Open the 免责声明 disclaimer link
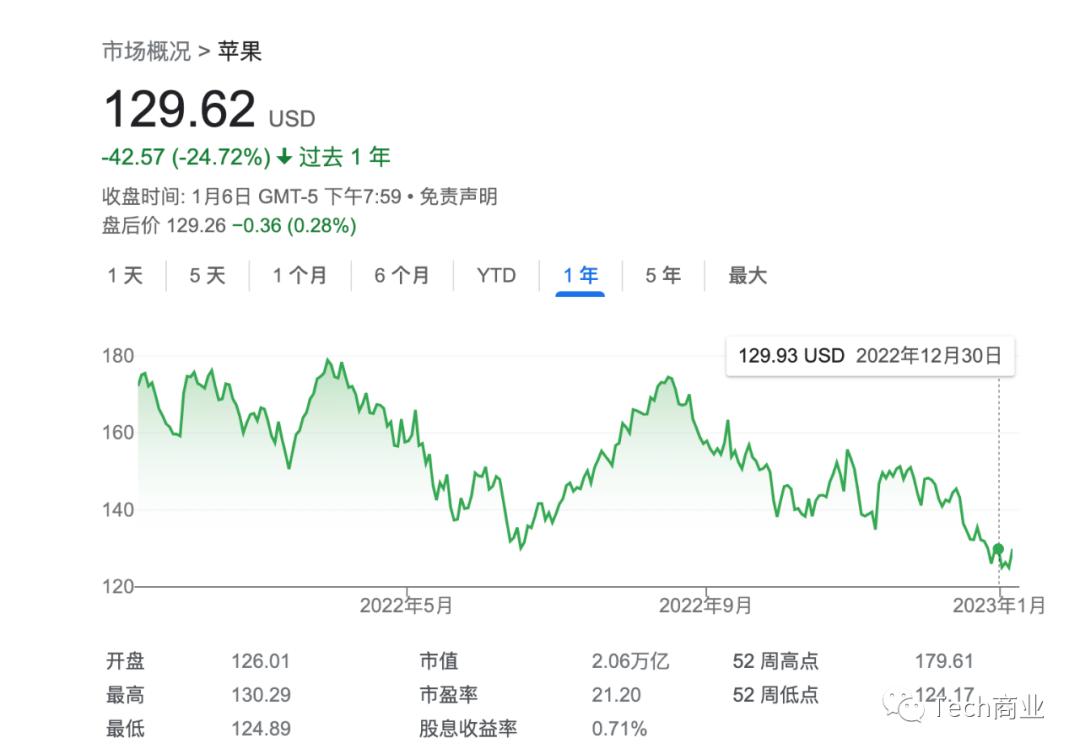The width and height of the screenshot is (1080, 754). click(x=458, y=197)
